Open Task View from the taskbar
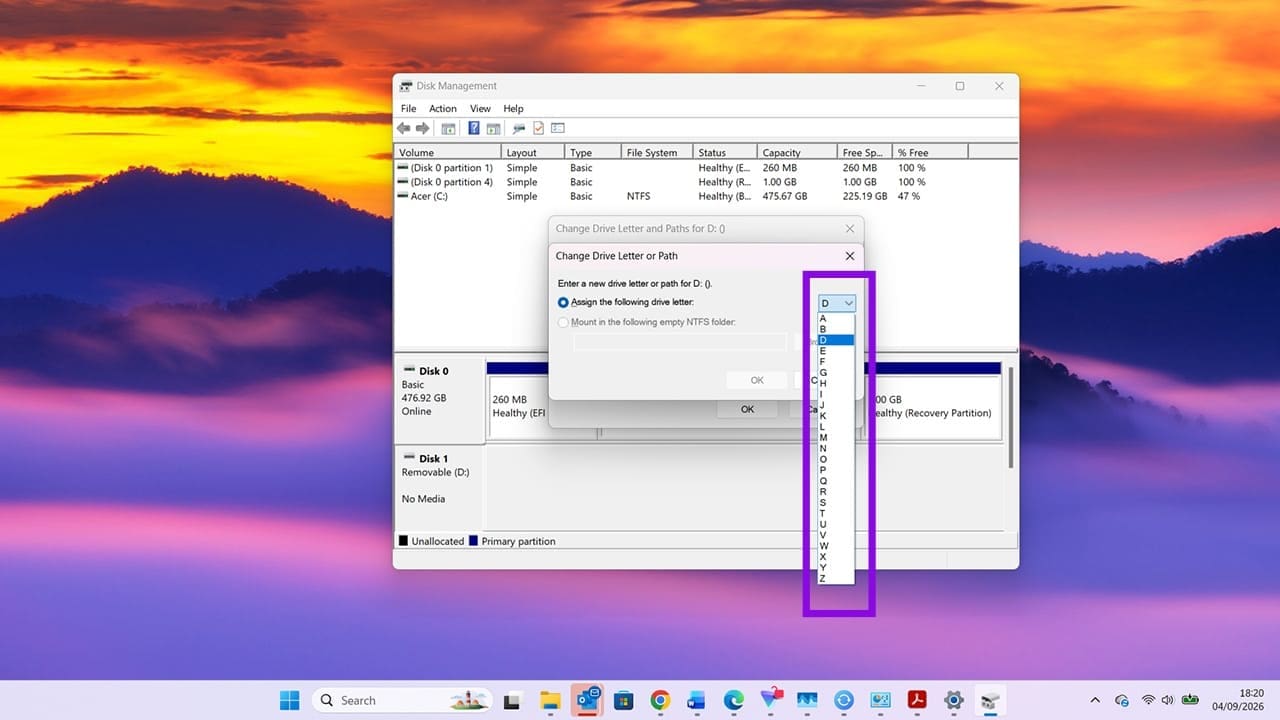 pos(512,700)
